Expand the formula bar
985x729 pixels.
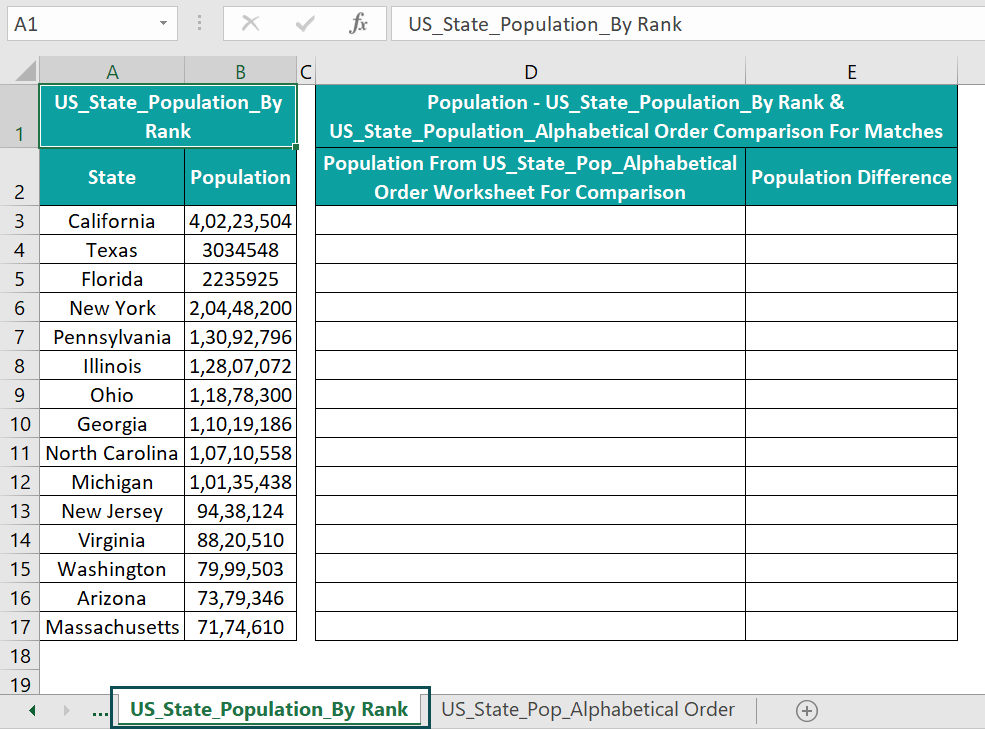(x=975, y=23)
